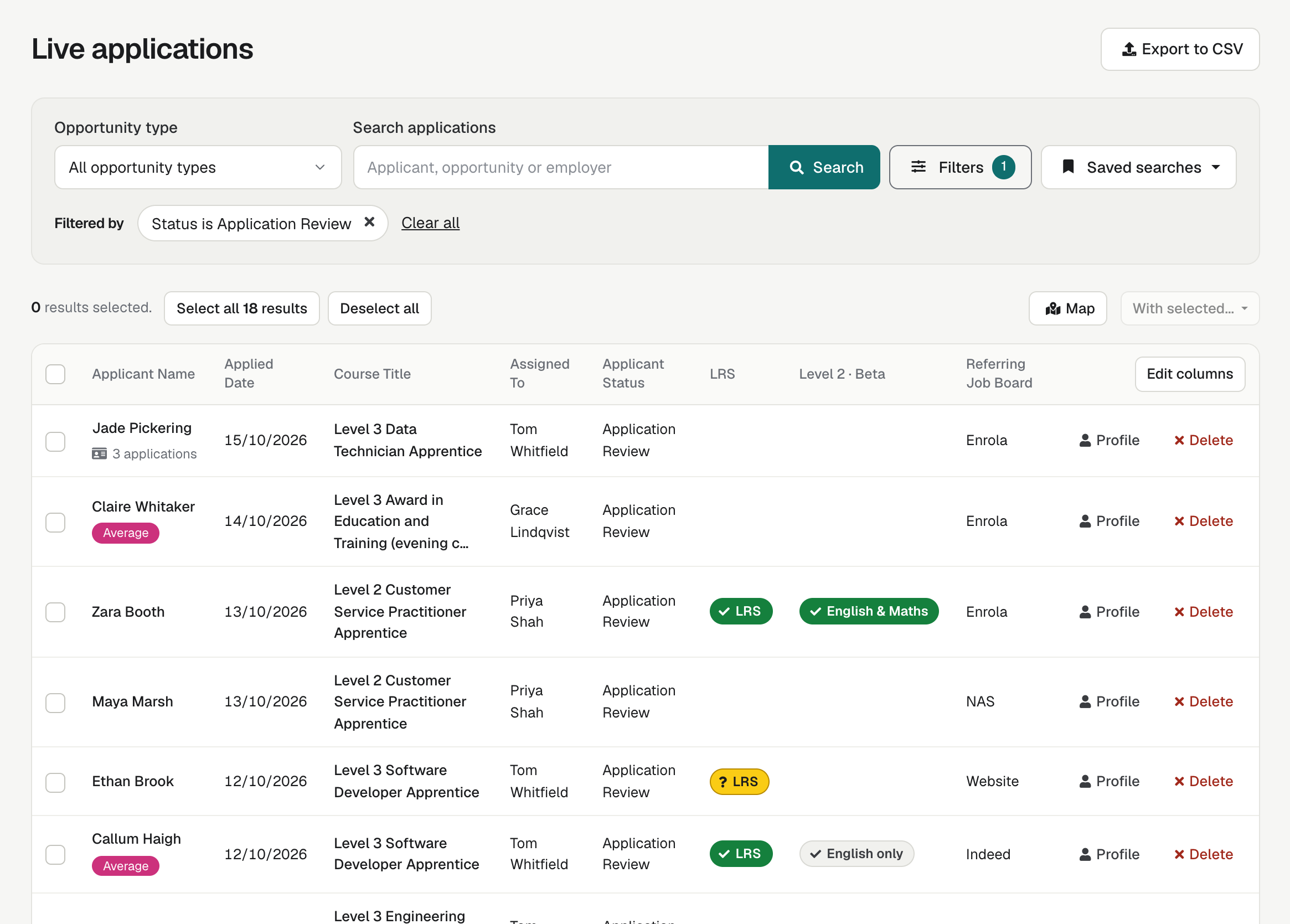Open Ethan Brook's profile
Image resolution: width=1290 pixels, height=924 pixels.
[x=1109, y=781]
